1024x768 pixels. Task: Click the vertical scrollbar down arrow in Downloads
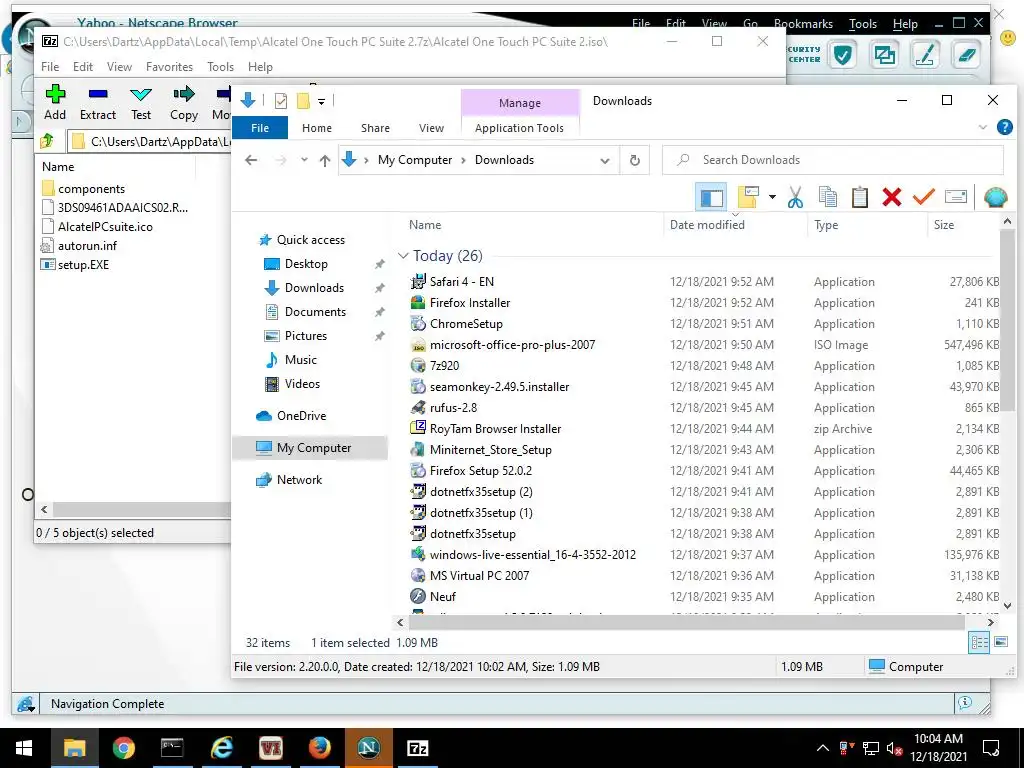[1007, 606]
